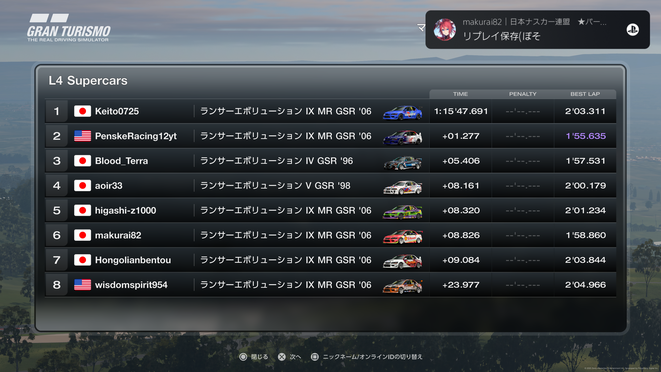Click the car thumbnail in Blood_Terra's row
The image size is (661, 372).
[x=403, y=162]
